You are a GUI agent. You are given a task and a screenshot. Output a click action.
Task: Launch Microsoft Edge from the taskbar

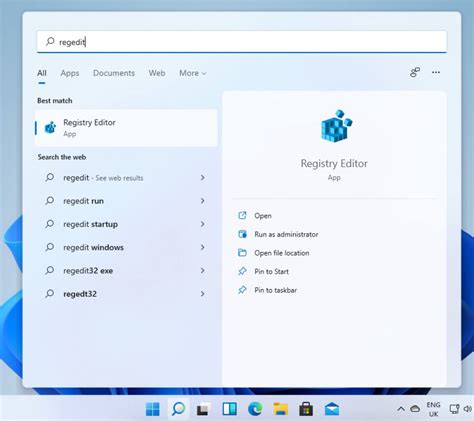[255, 409]
